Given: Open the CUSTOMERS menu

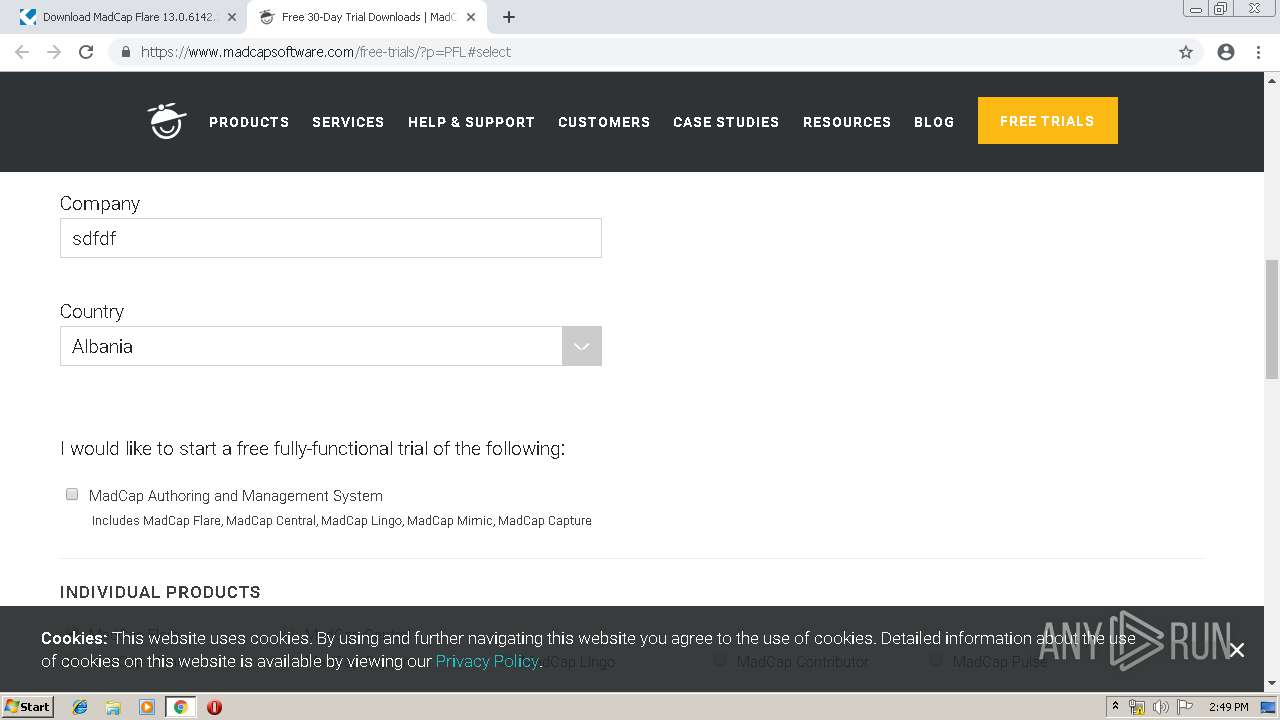Looking at the screenshot, I should click(x=604, y=122).
